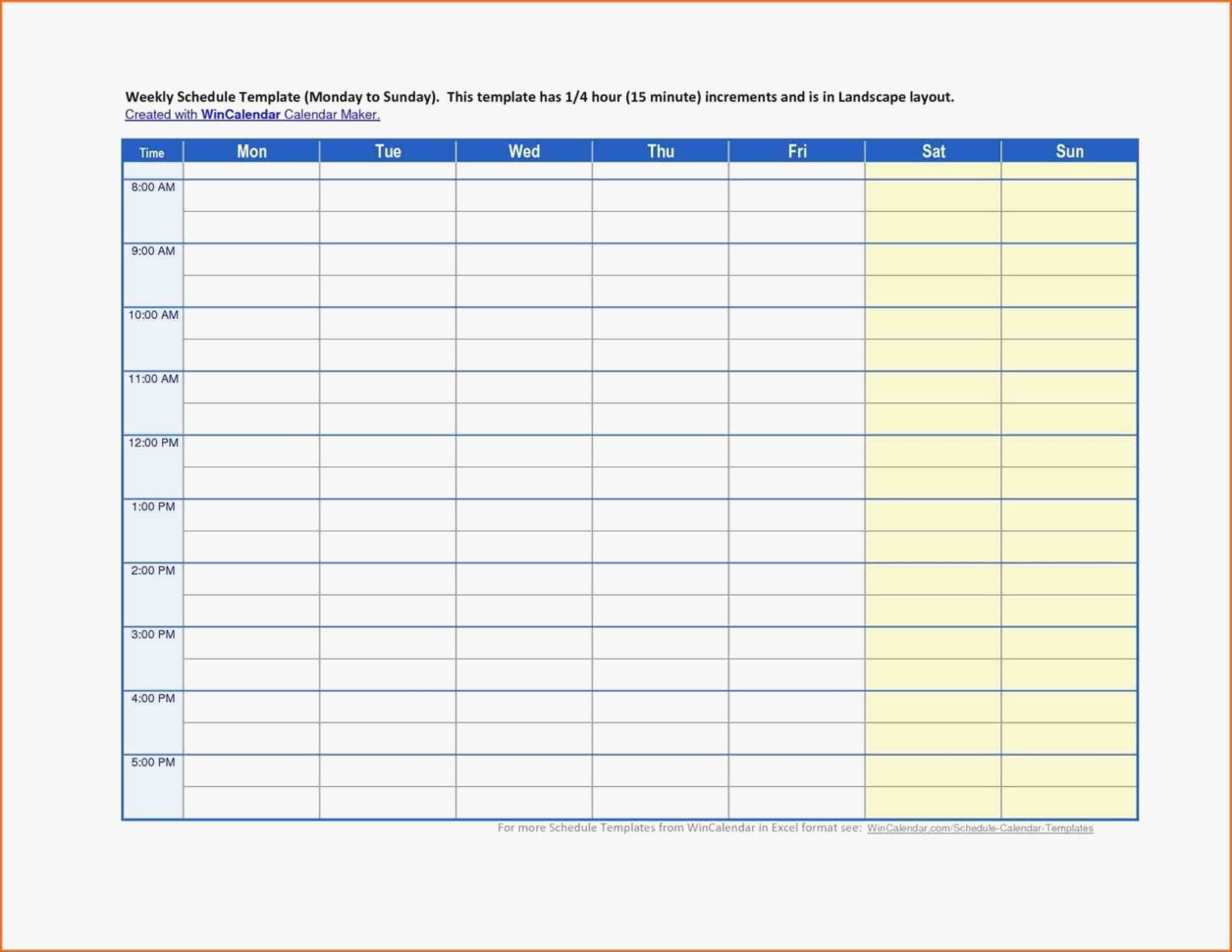Open the WinCalendar link
1232x952 pixels.
coord(239,115)
